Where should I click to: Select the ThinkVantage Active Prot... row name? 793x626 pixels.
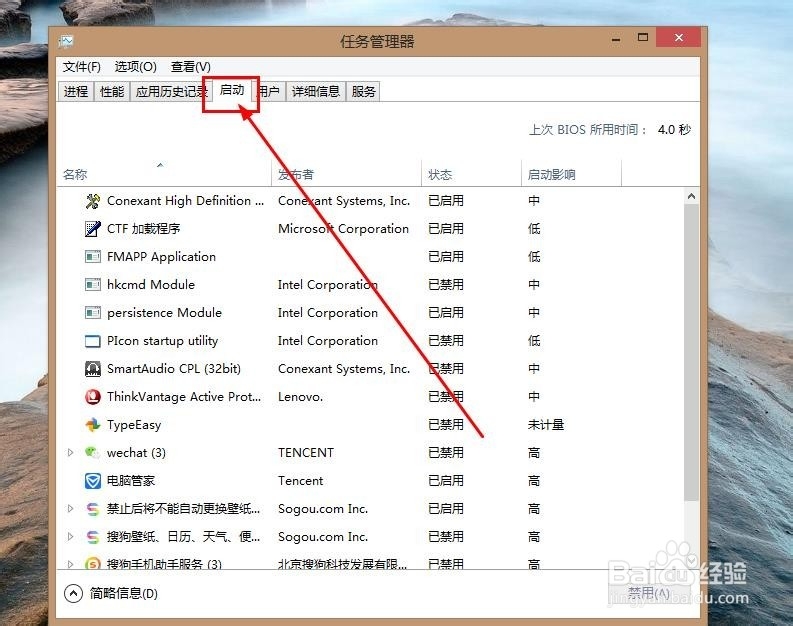(184, 397)
